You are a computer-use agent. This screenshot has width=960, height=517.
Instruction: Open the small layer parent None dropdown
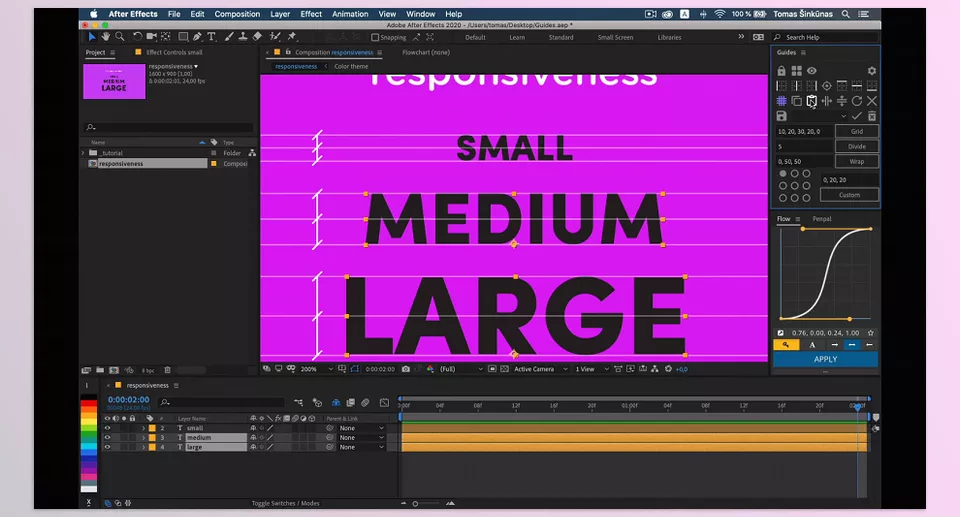tap(362, 428)
